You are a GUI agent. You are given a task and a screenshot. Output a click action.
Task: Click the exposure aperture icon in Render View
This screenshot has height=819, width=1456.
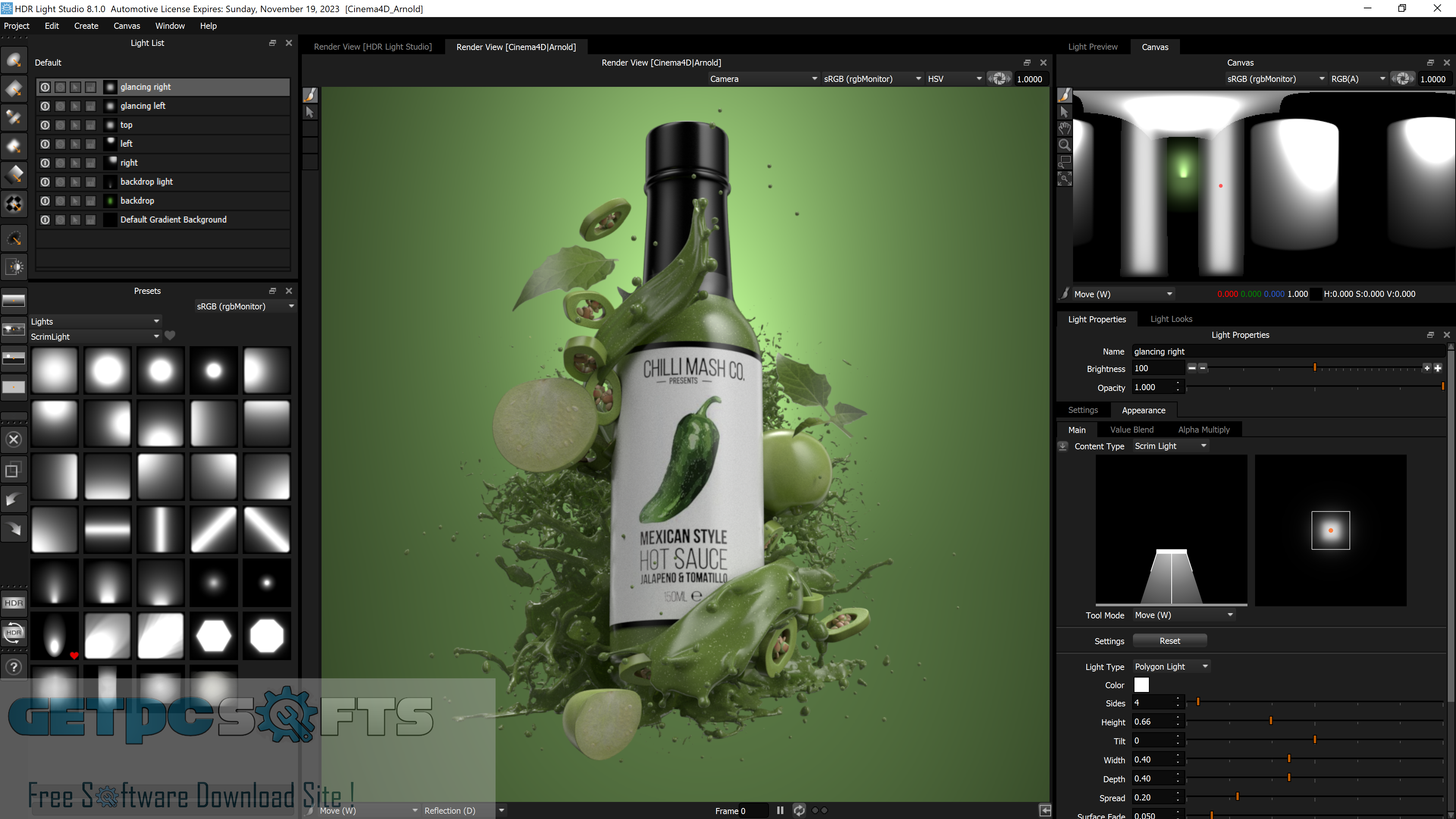coord(999,79)
